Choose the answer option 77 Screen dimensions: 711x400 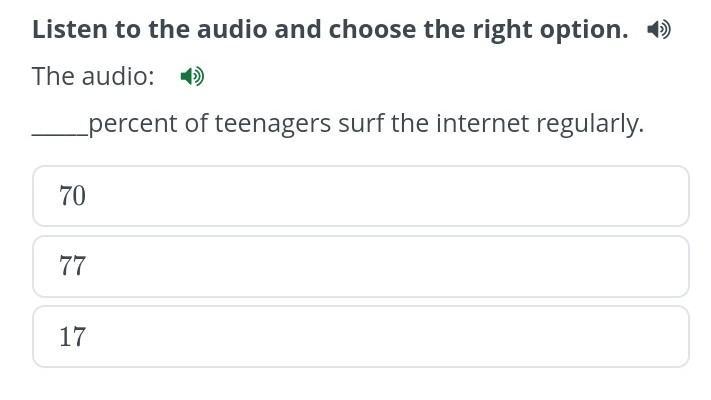360,266
